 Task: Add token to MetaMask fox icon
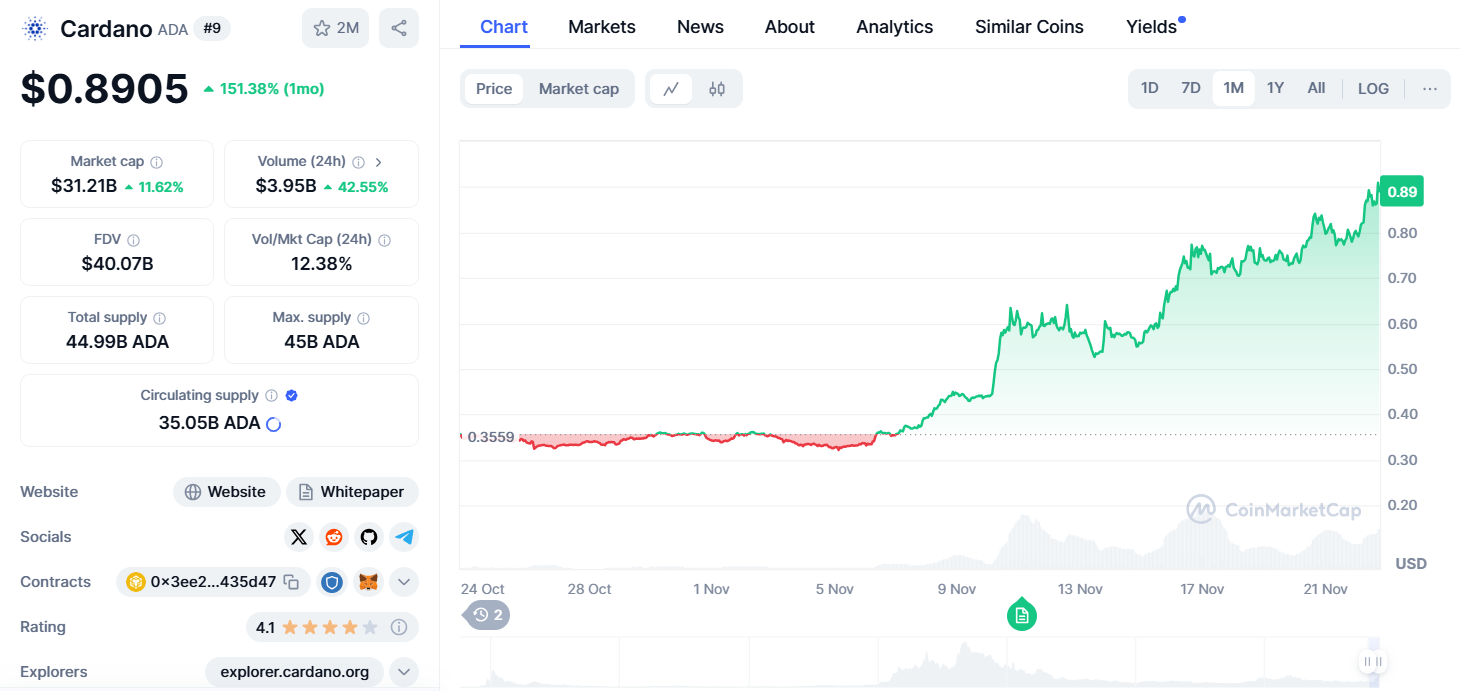(369, 582)
